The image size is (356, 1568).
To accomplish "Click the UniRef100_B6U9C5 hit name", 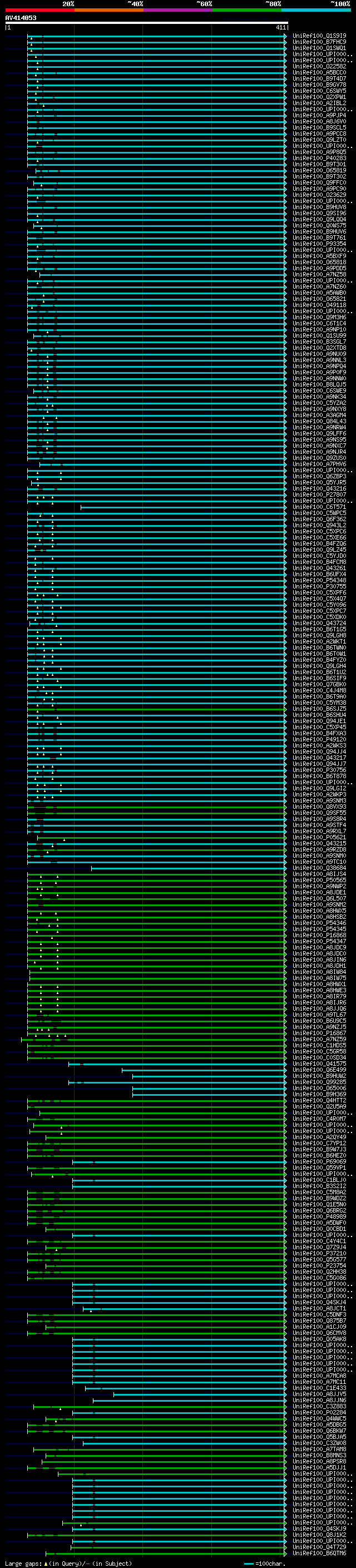I will pyautogui.click(x=319, y=1021).
